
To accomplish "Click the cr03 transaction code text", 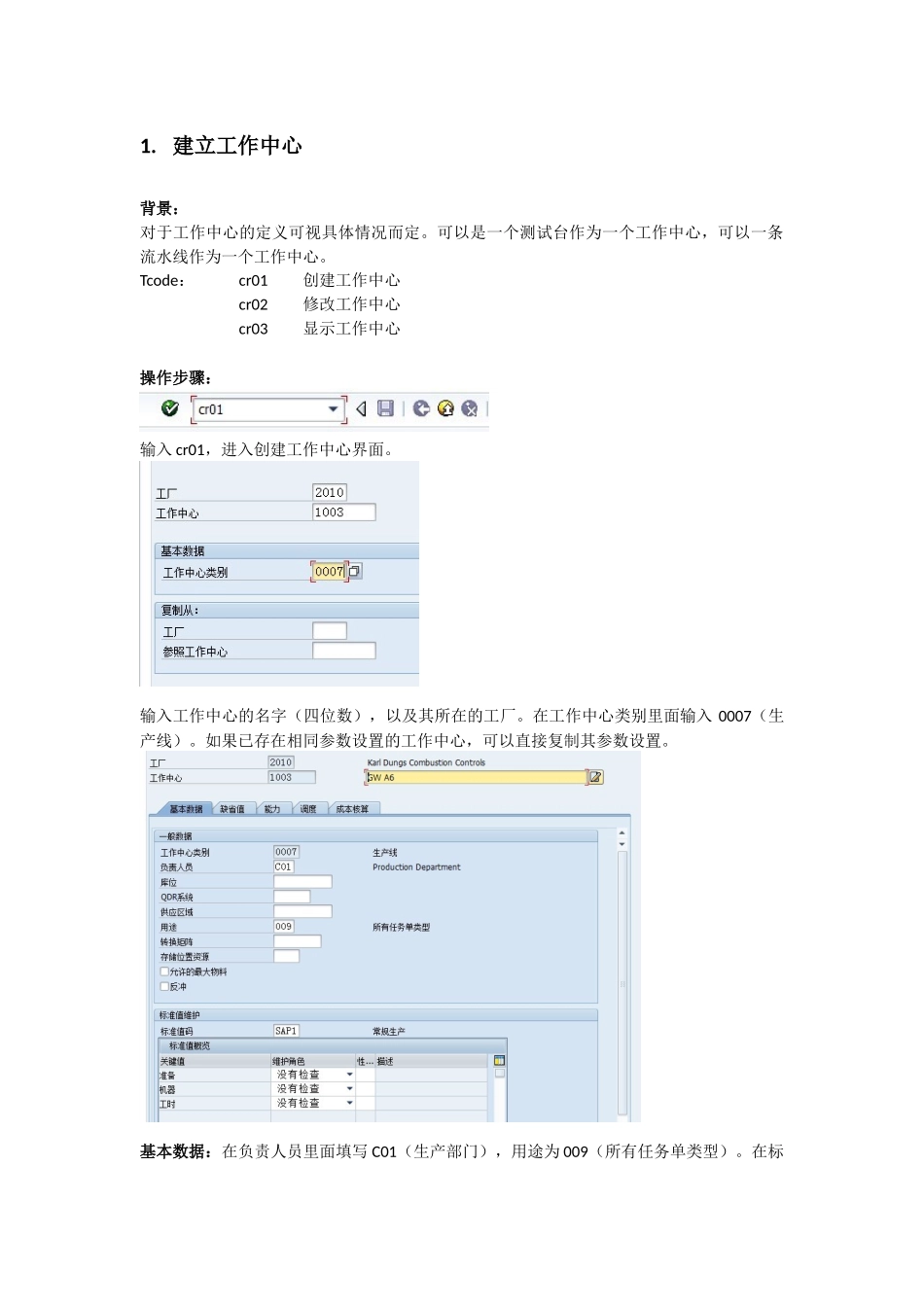I will (x=253, y=329).
